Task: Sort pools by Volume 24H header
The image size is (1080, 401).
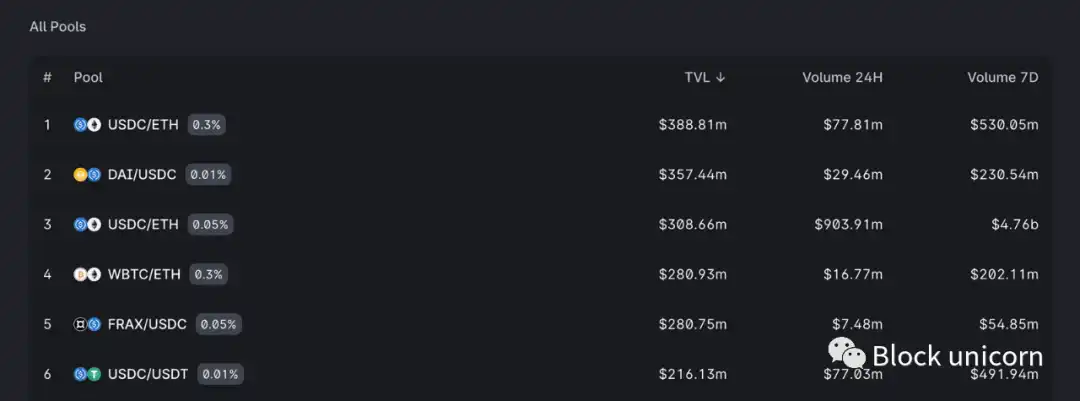Action: click(x=842, y=78)
